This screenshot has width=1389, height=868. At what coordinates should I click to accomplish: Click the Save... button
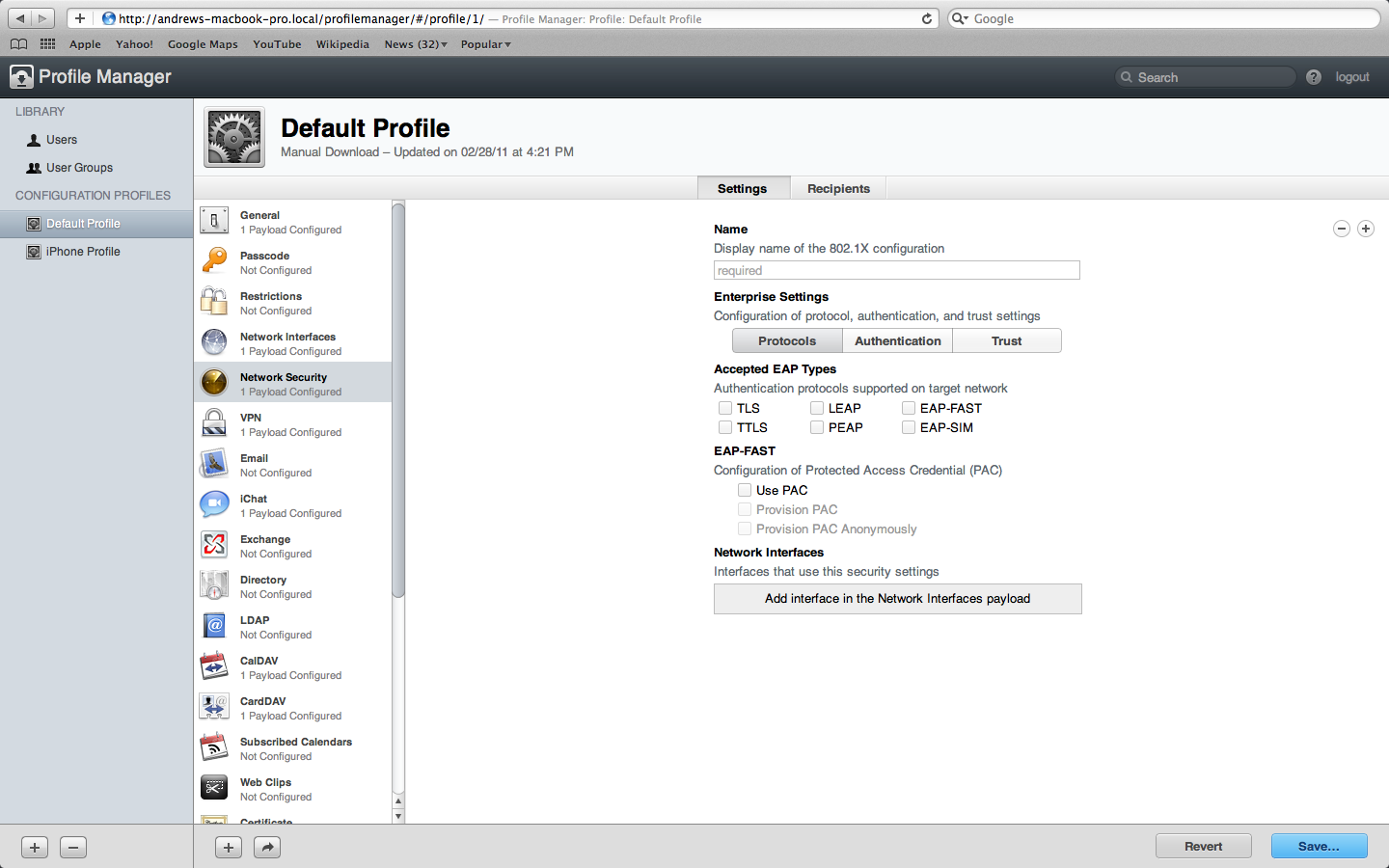coord(1319,846)
